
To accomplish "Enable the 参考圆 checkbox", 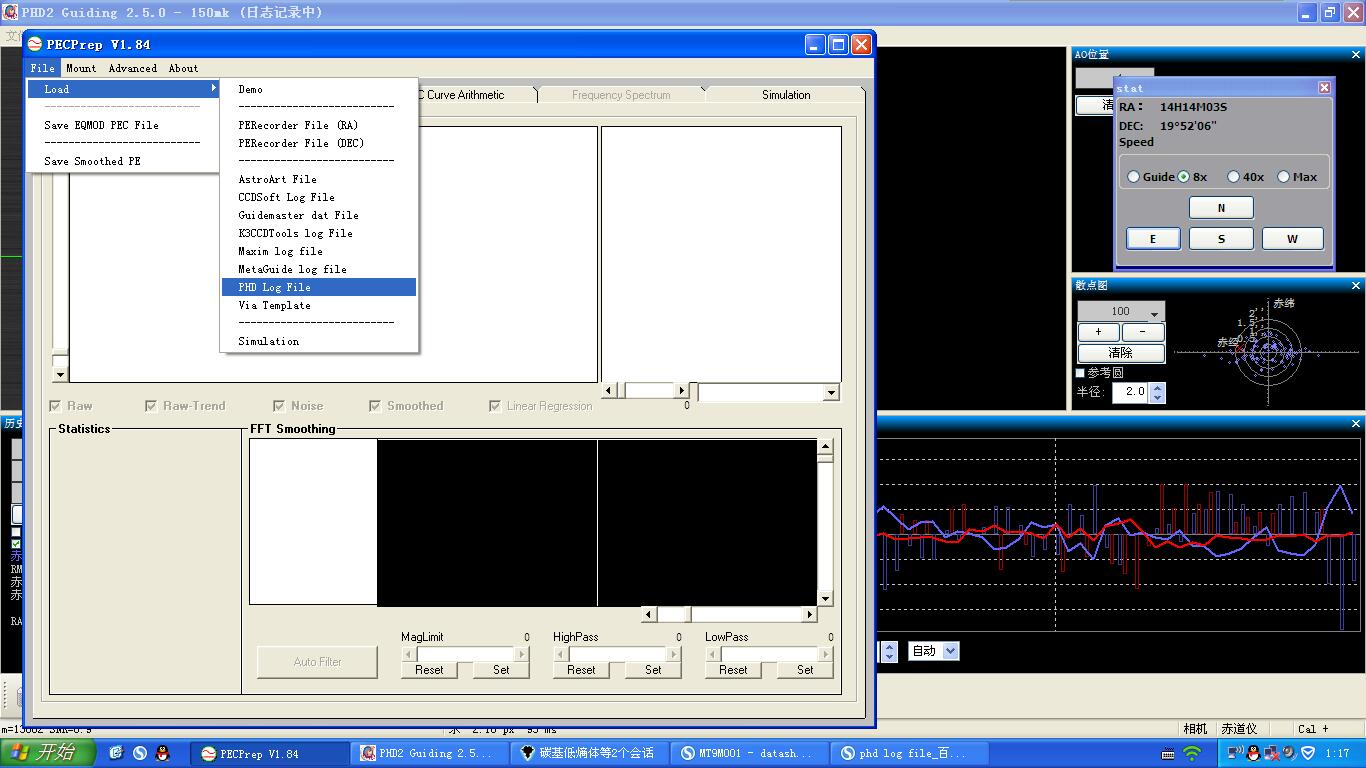I will (x=1080, y=373).
